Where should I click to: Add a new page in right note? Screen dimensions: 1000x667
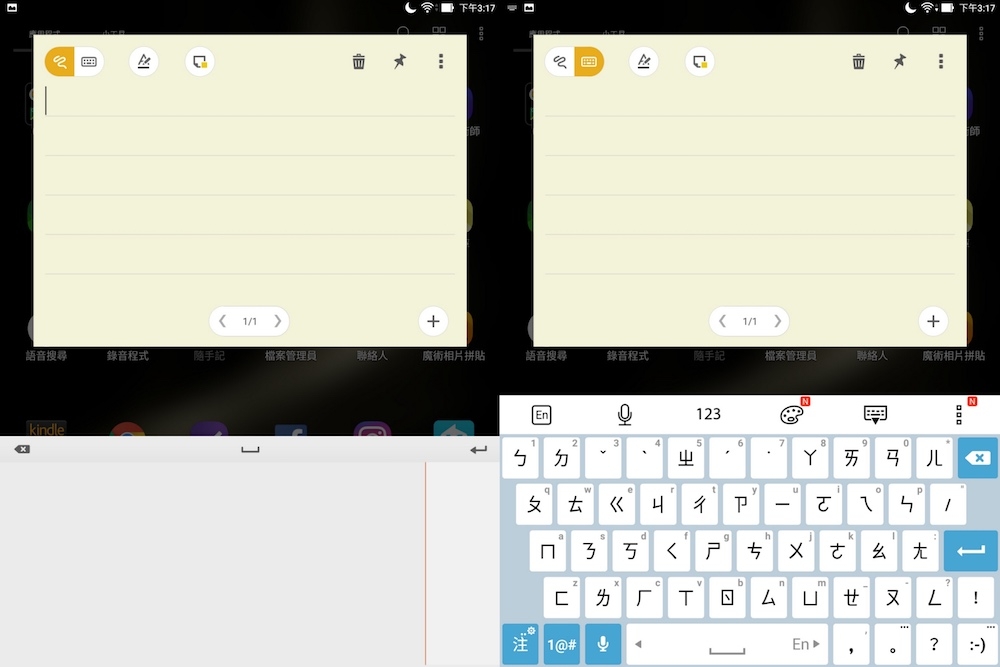(x=933, y=321)
